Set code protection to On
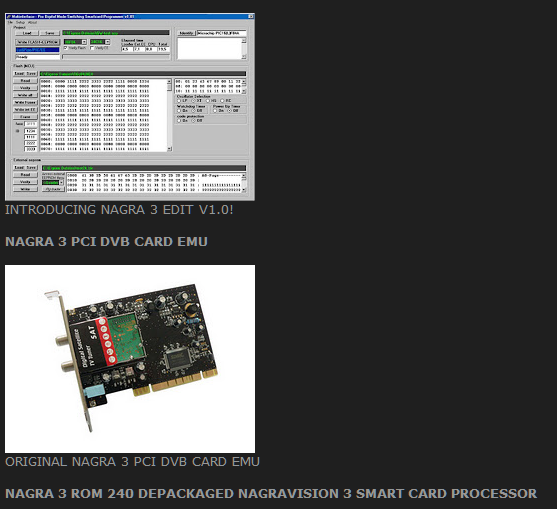Viewport: 557px width, 509px height. pos(179,121)
